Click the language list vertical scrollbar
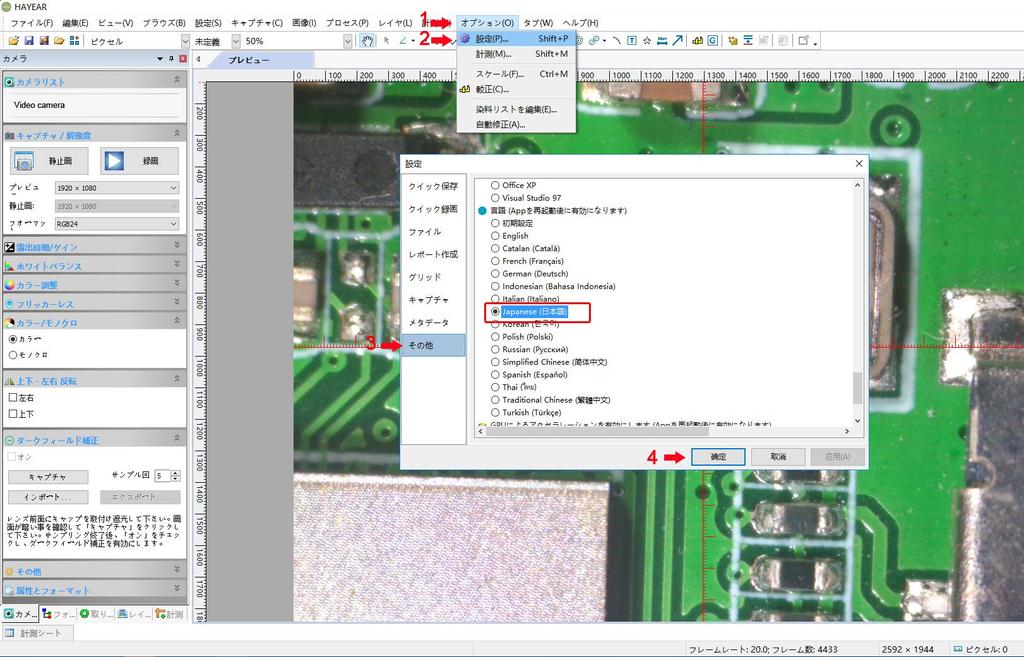Viewport: 1024px width, 657px height. [x=856, y=300]
